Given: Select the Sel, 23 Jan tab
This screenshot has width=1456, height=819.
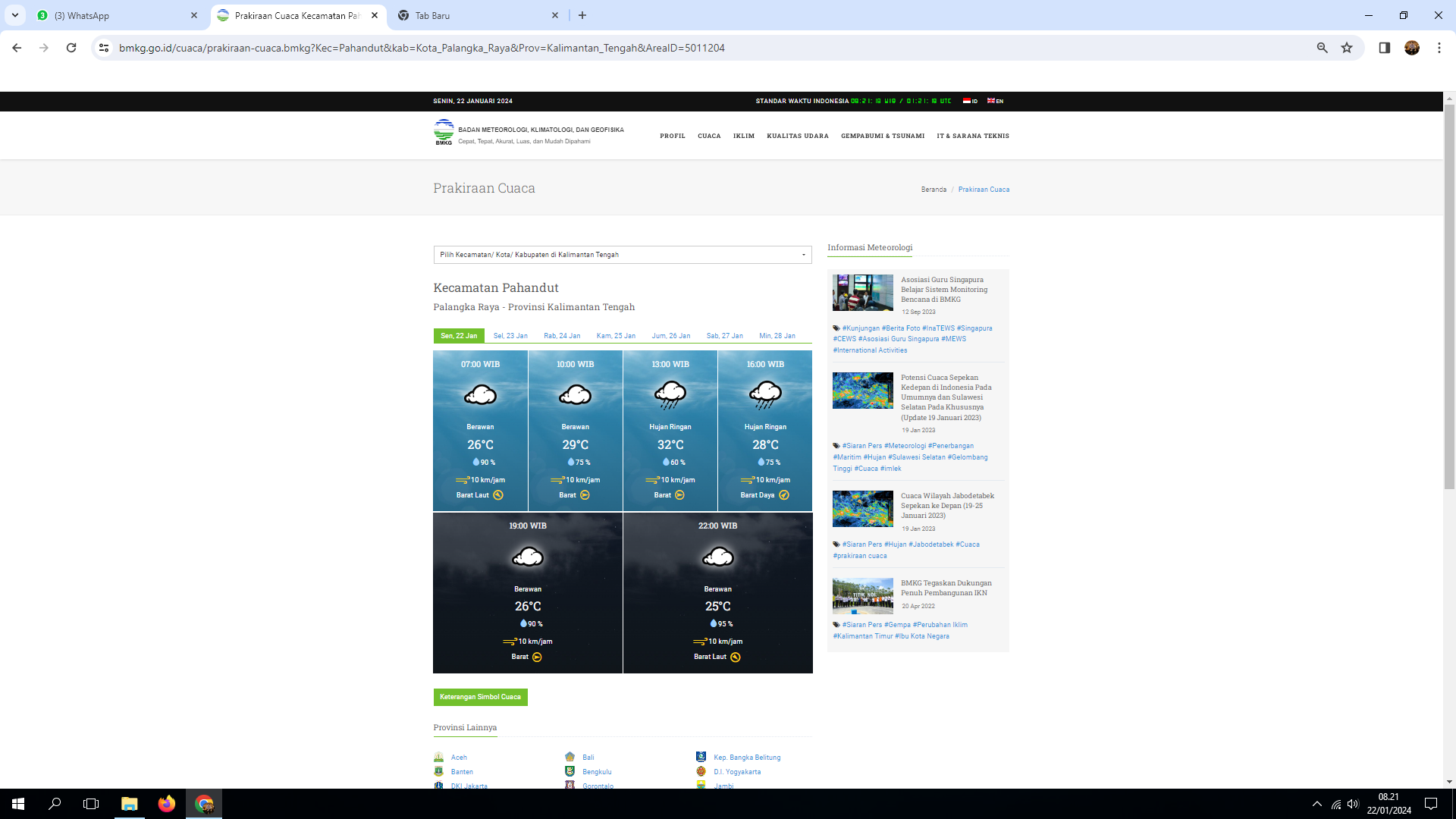Looking at the screenshot, I should coord(510,336).
